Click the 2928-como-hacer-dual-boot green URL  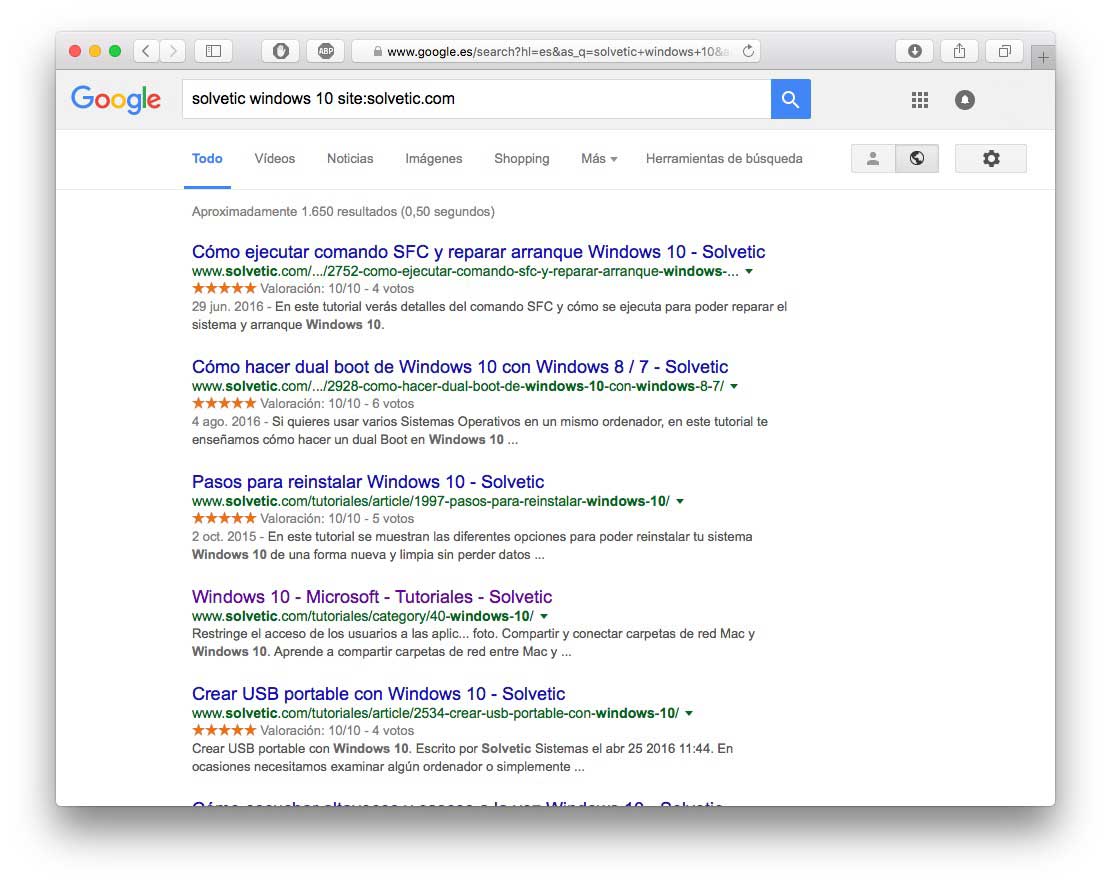(x=458, y=386)
